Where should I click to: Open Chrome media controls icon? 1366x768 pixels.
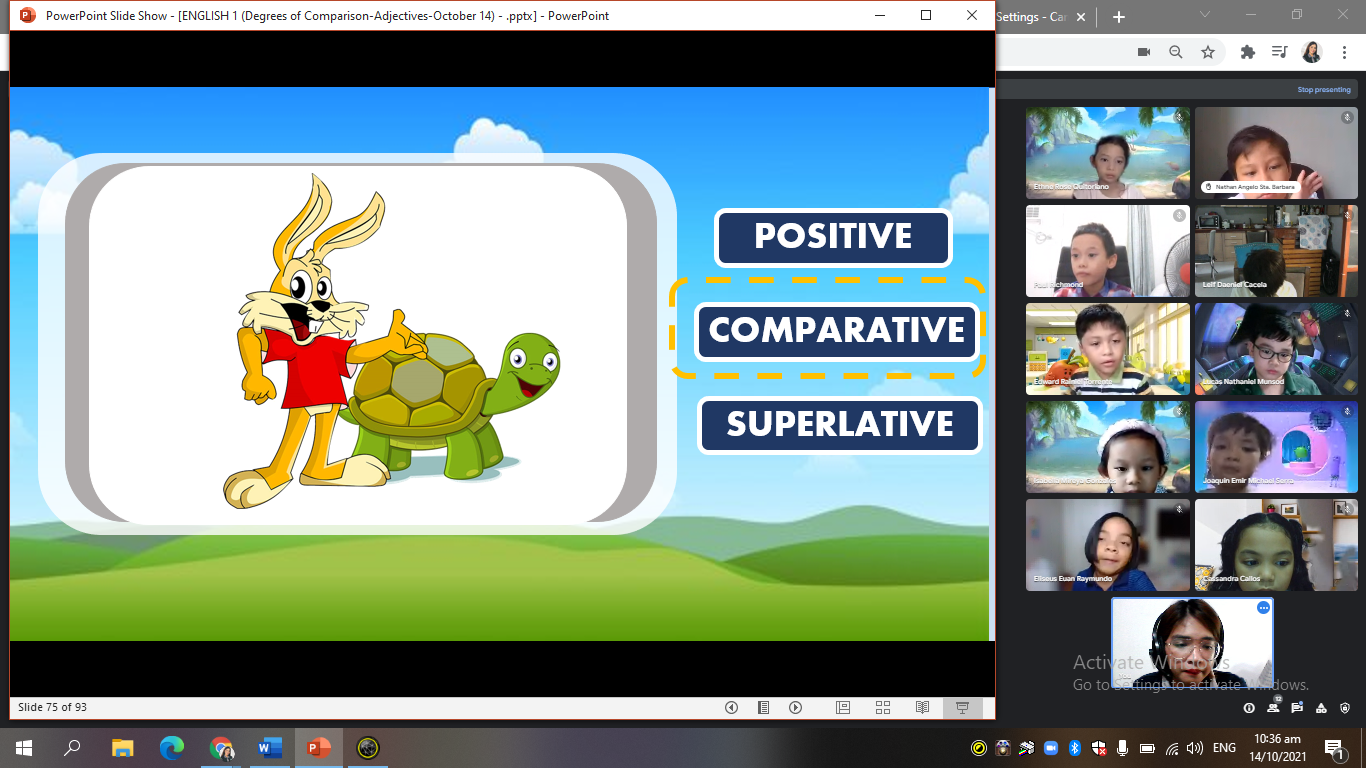[x=1279, y=52]
